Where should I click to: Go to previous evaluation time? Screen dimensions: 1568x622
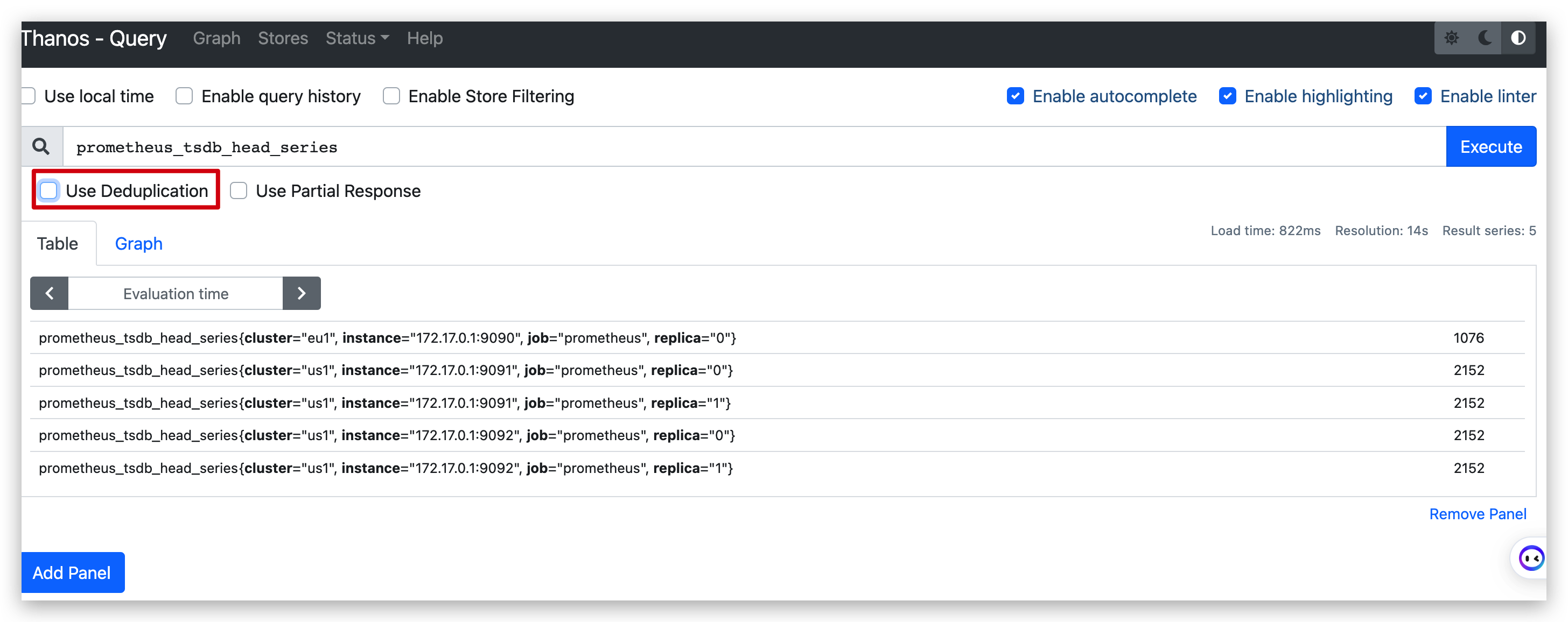[50, 294]
